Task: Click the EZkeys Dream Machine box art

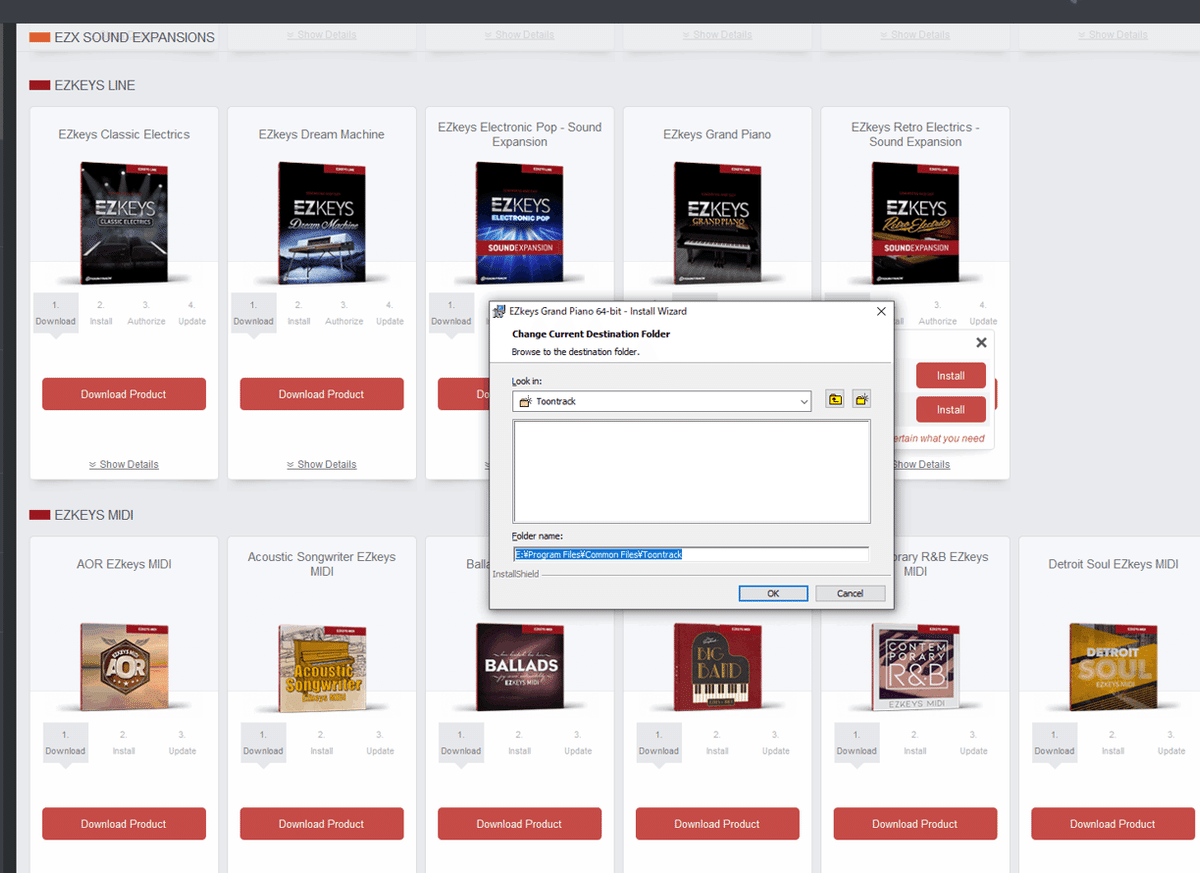Action: pos(321,222)
